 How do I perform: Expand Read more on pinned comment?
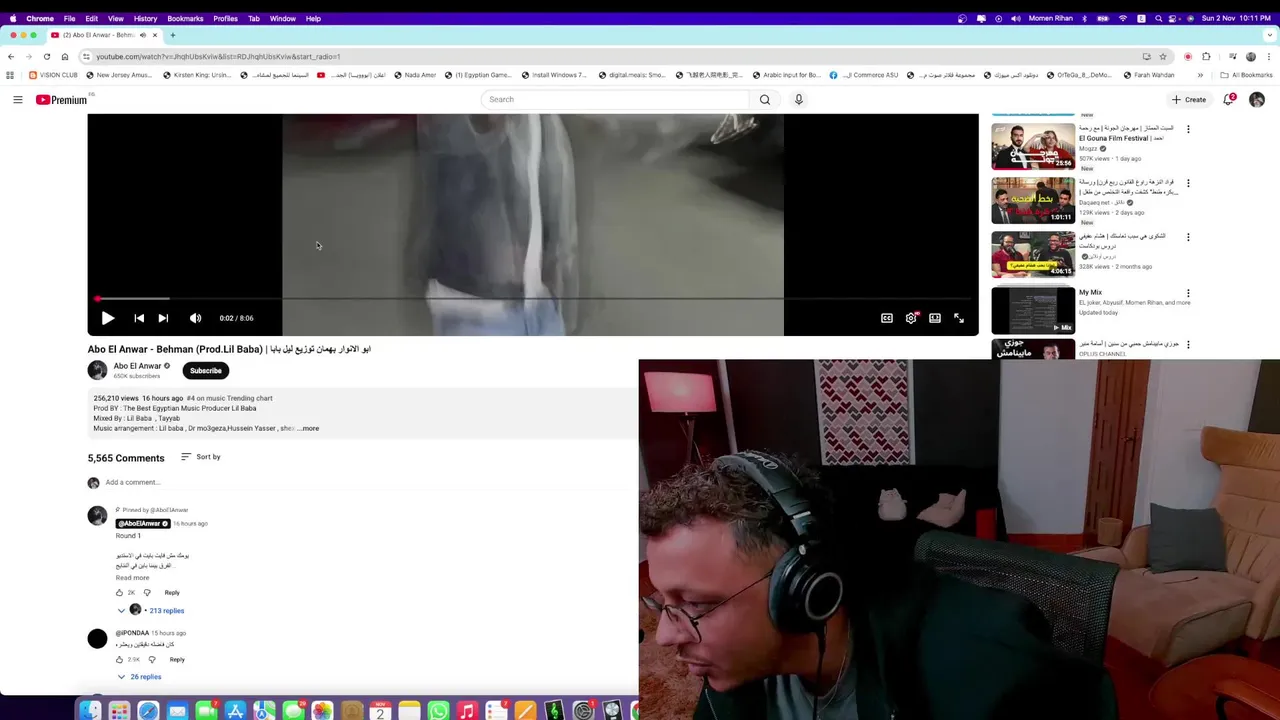pos(132,578)
